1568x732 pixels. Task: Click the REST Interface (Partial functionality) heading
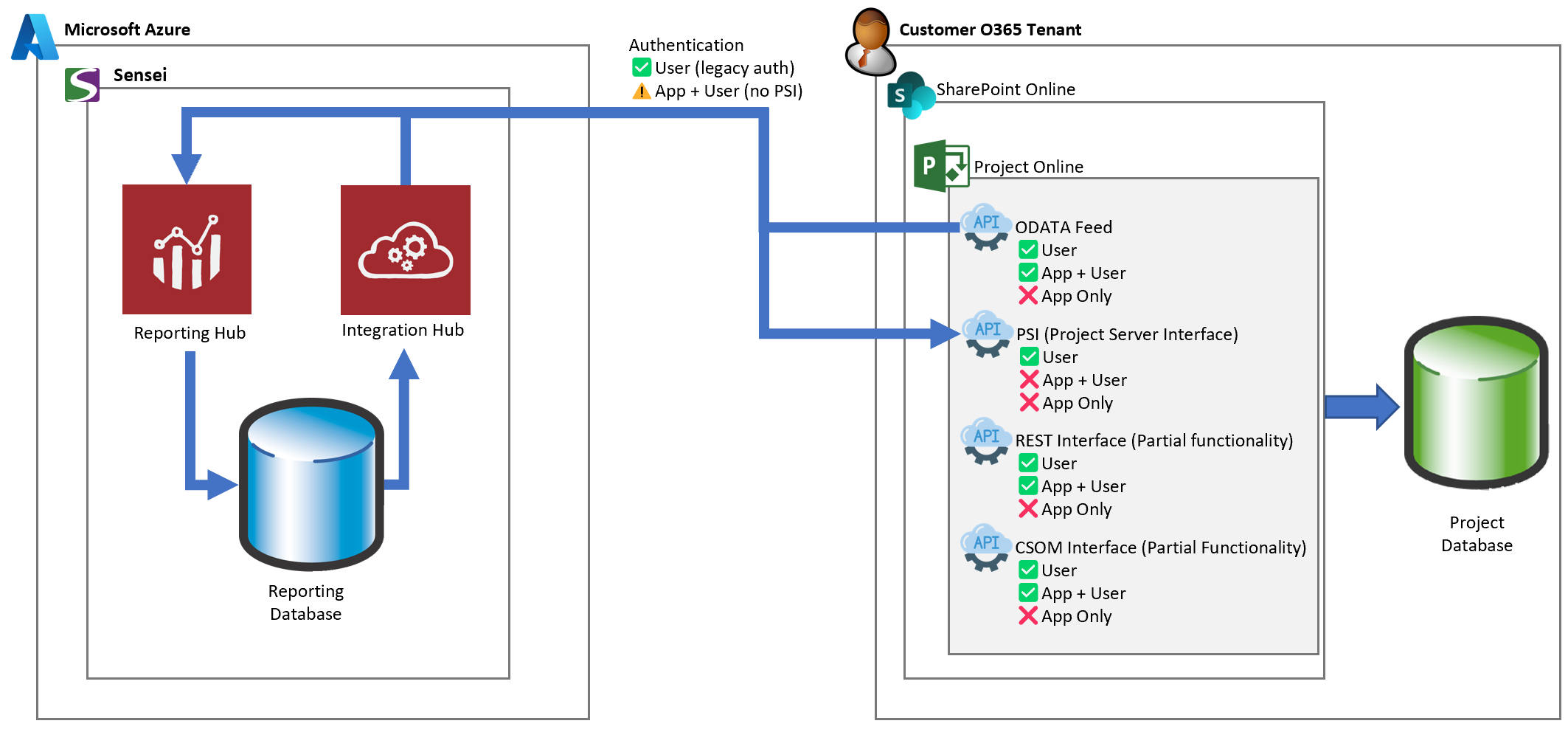pos(1154,441)
